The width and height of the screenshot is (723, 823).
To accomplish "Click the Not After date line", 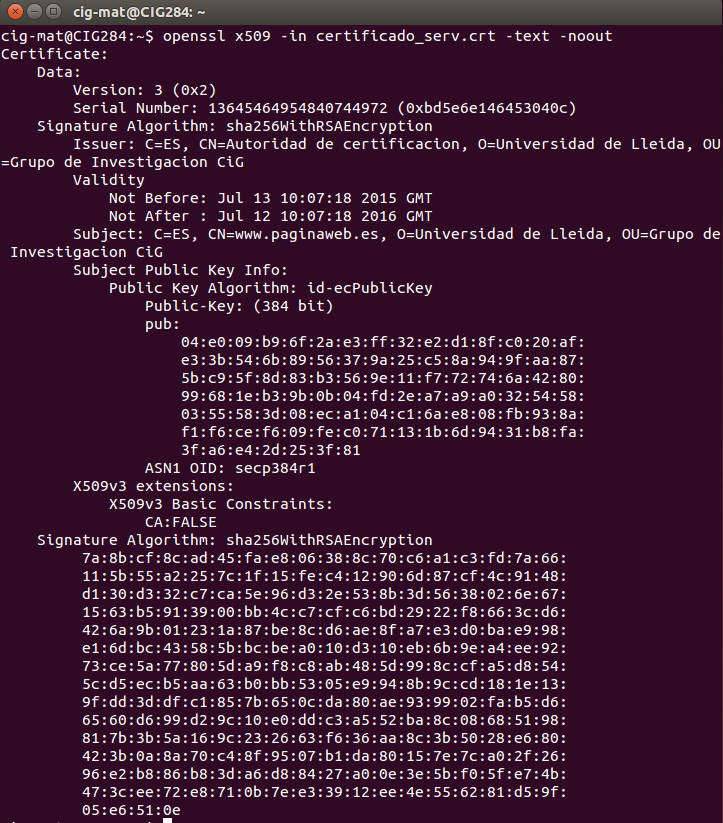I will coord(270,217).
